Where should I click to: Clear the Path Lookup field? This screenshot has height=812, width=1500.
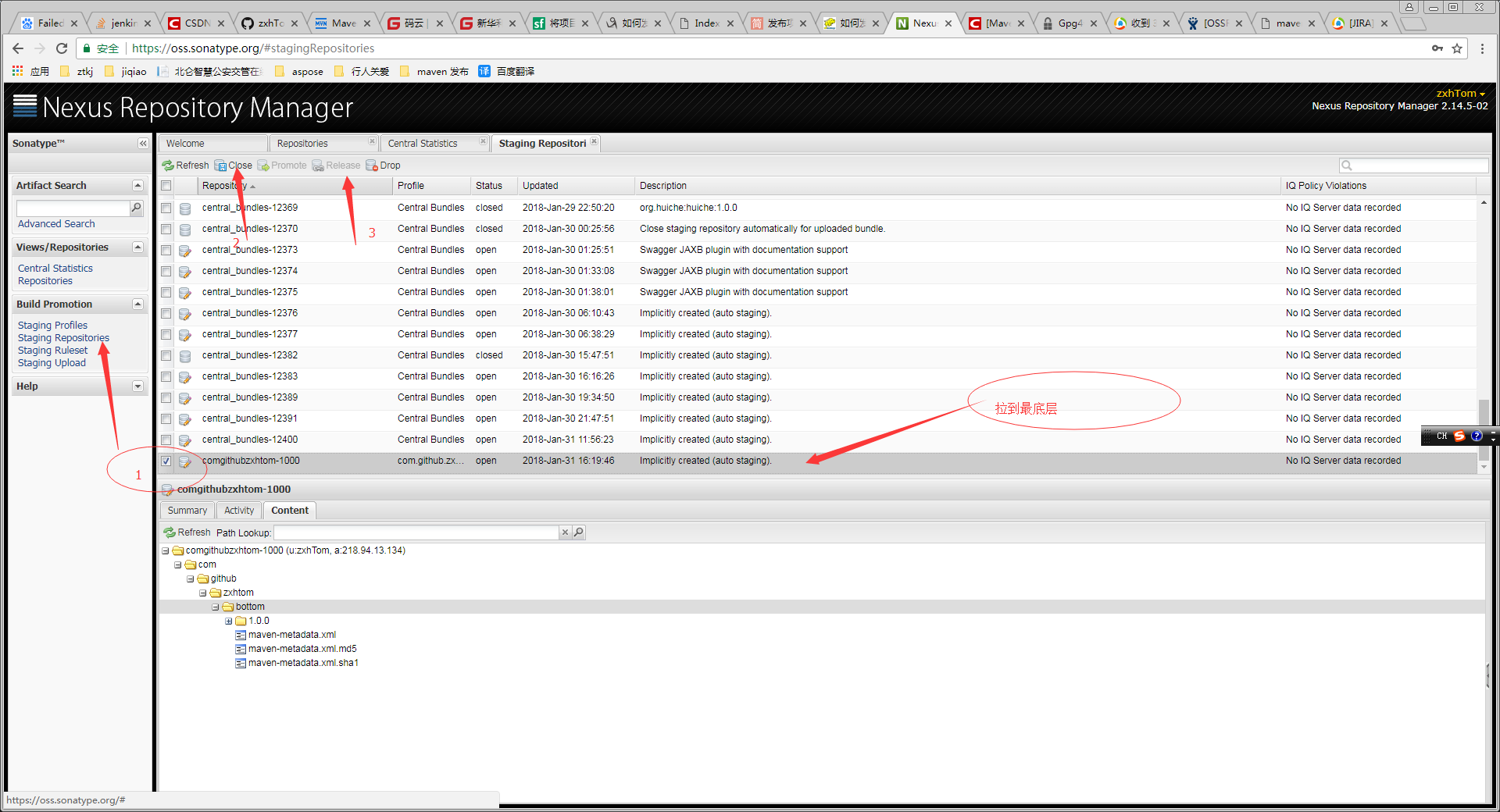pos(565,532)
